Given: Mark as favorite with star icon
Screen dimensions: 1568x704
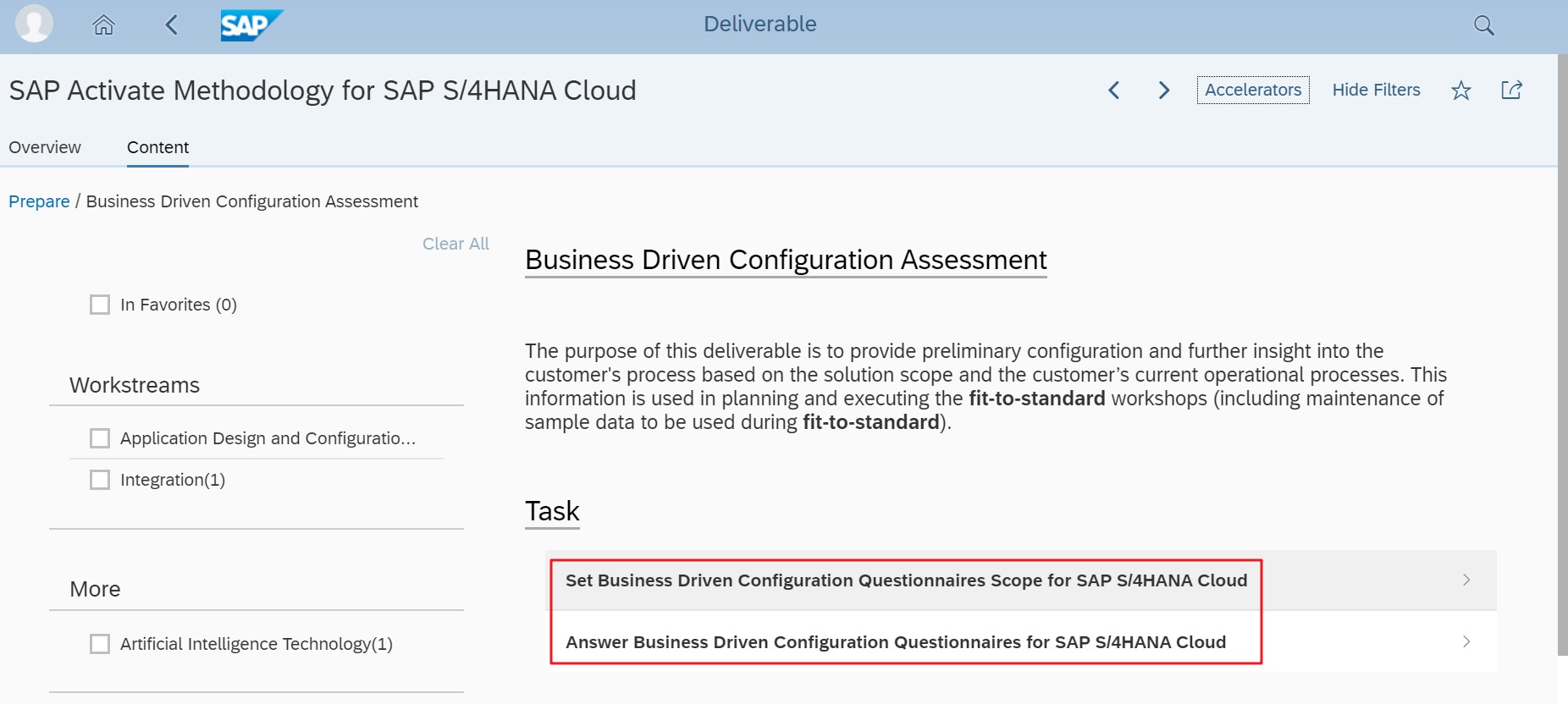Looking at the screenshot, I should coord(1461,91).
